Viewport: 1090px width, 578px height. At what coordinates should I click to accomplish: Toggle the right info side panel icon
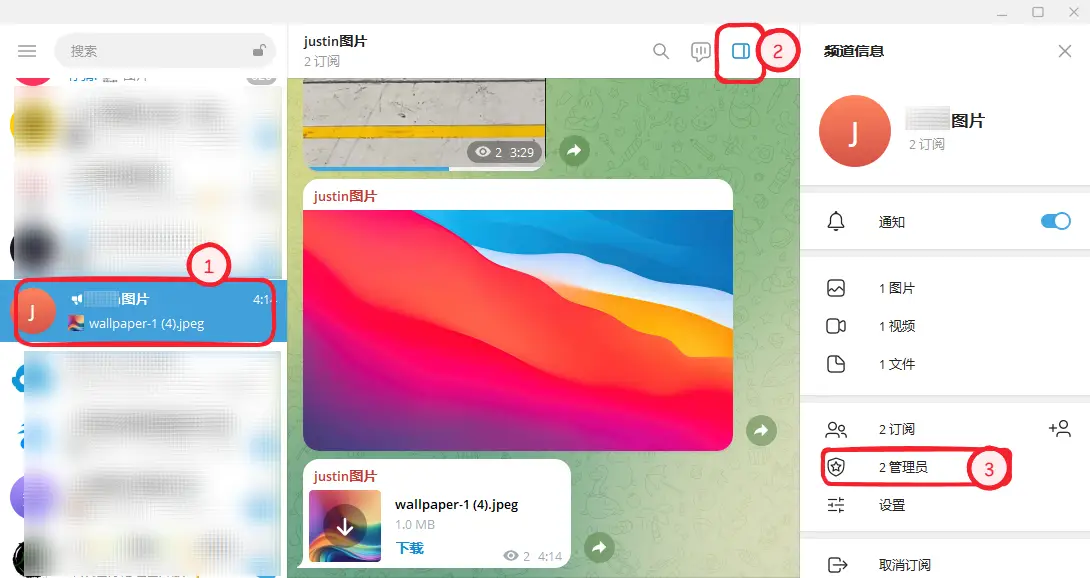[x=740, y=51]
